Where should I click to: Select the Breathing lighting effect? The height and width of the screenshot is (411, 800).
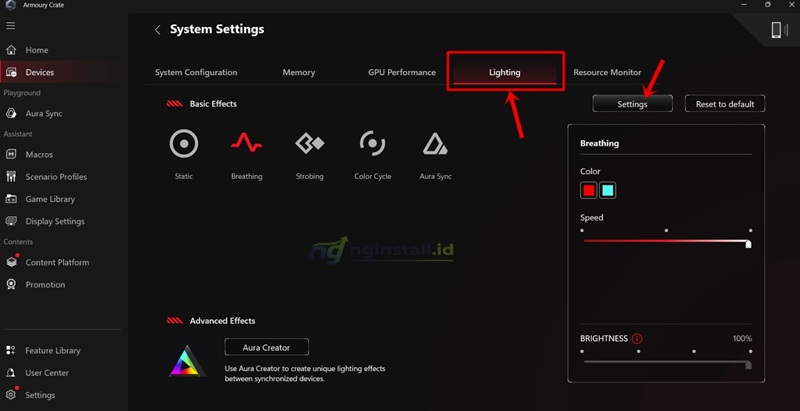(x=246, y=143)
